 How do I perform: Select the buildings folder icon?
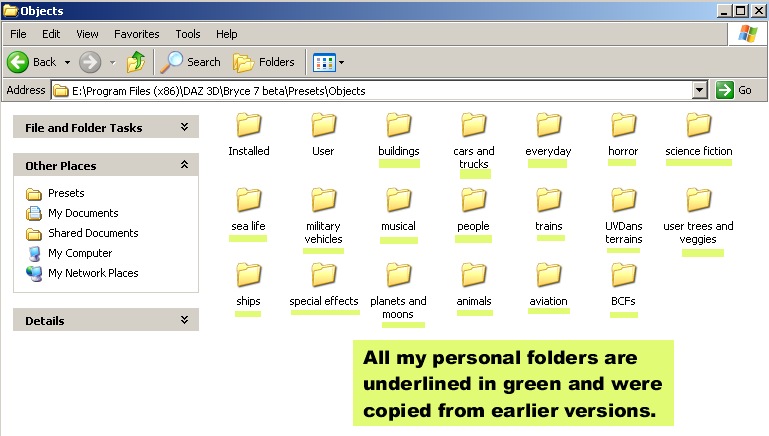[x=399, y=125]
